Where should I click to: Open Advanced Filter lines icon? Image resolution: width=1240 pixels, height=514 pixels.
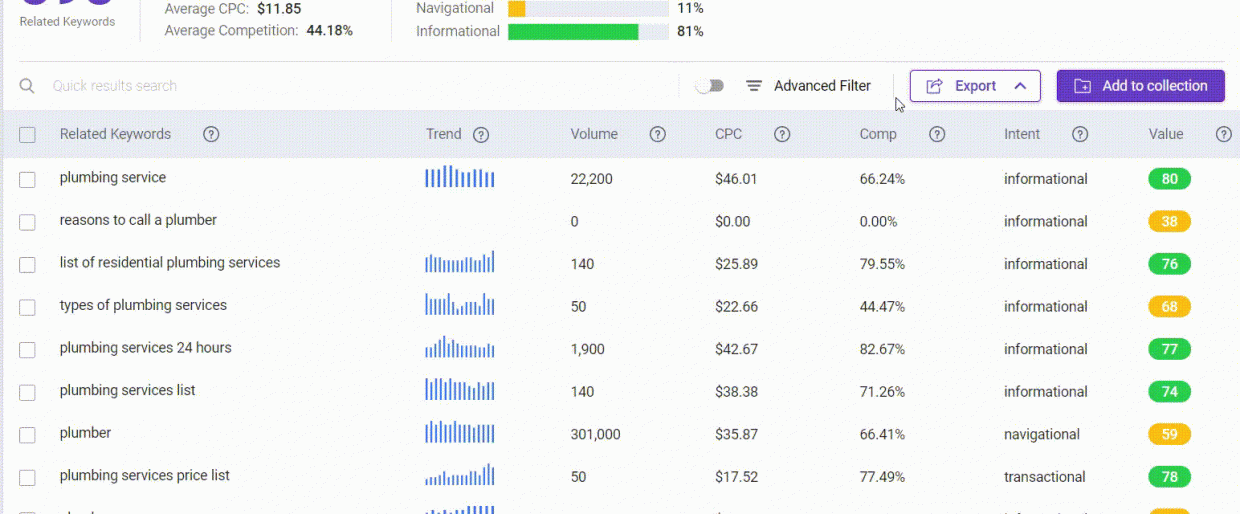754,86
